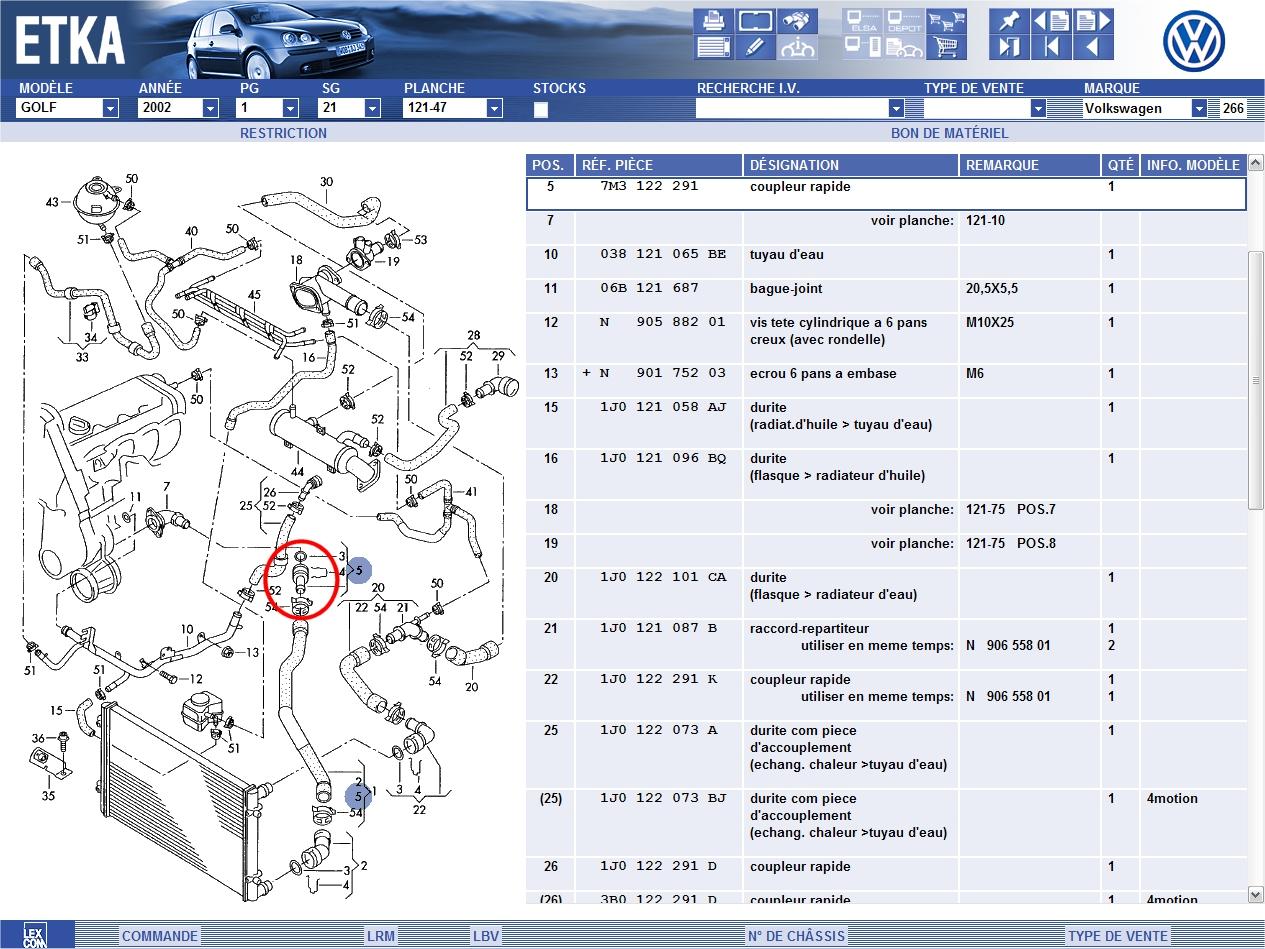Select part 1J0 122 101 CA
Screen dimensions: 1265x949
tap(664, 577)
